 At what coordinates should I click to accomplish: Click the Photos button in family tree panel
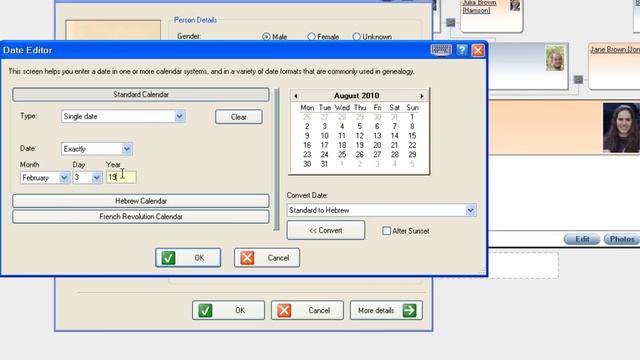tap(622, 239)
